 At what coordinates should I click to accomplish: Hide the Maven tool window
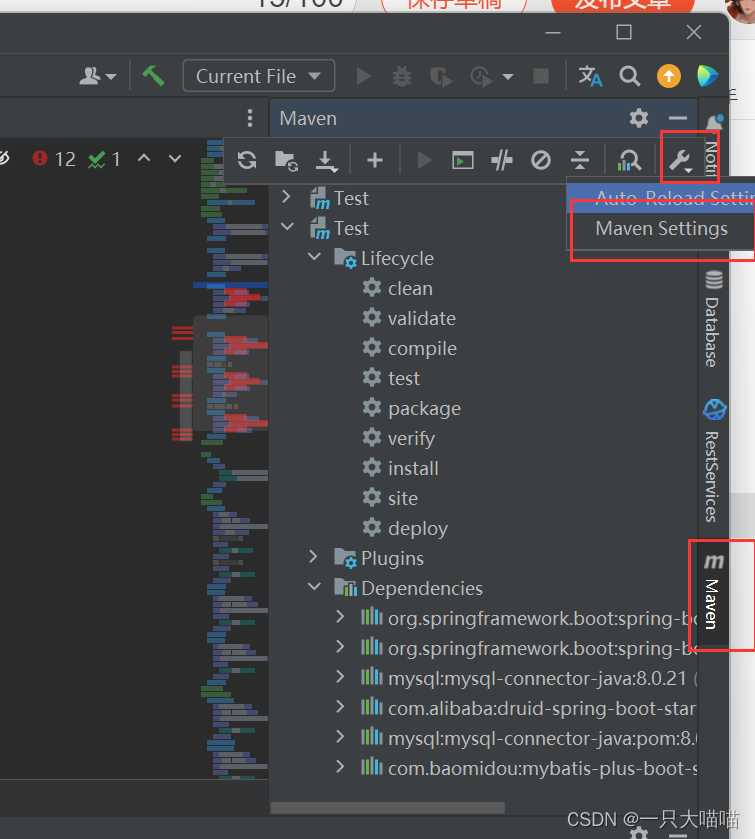[677, 118]
